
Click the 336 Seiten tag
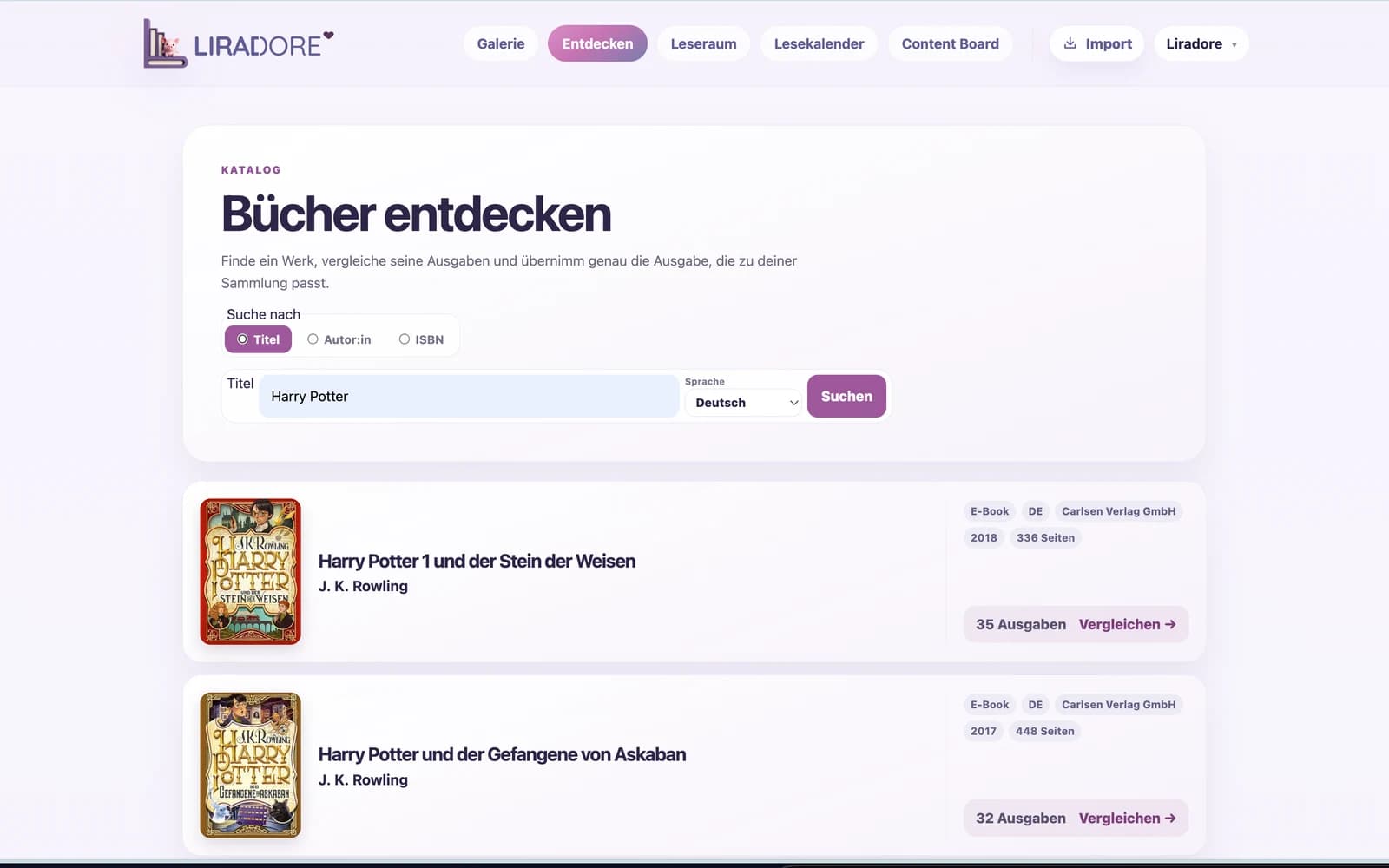pyautogui.click(x=1045, y=537)
